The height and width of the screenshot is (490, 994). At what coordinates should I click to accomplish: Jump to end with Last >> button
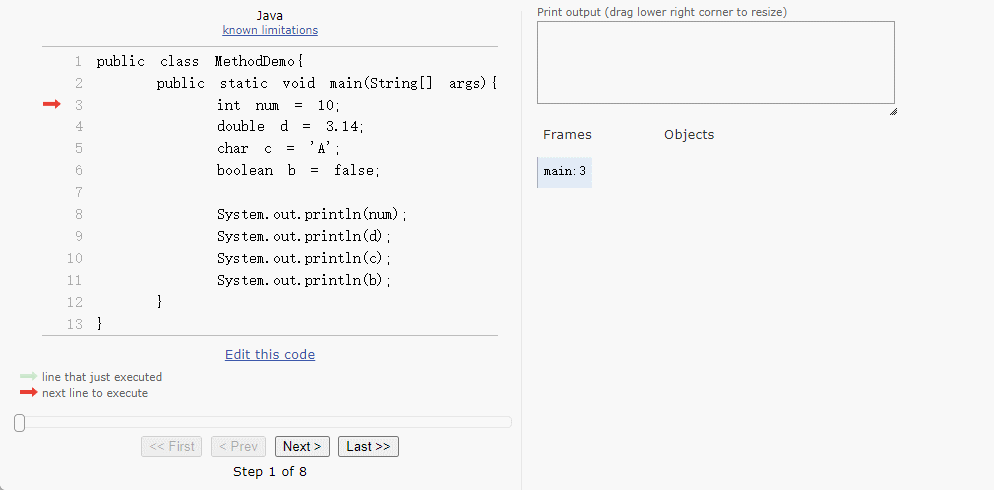[368, 446]
